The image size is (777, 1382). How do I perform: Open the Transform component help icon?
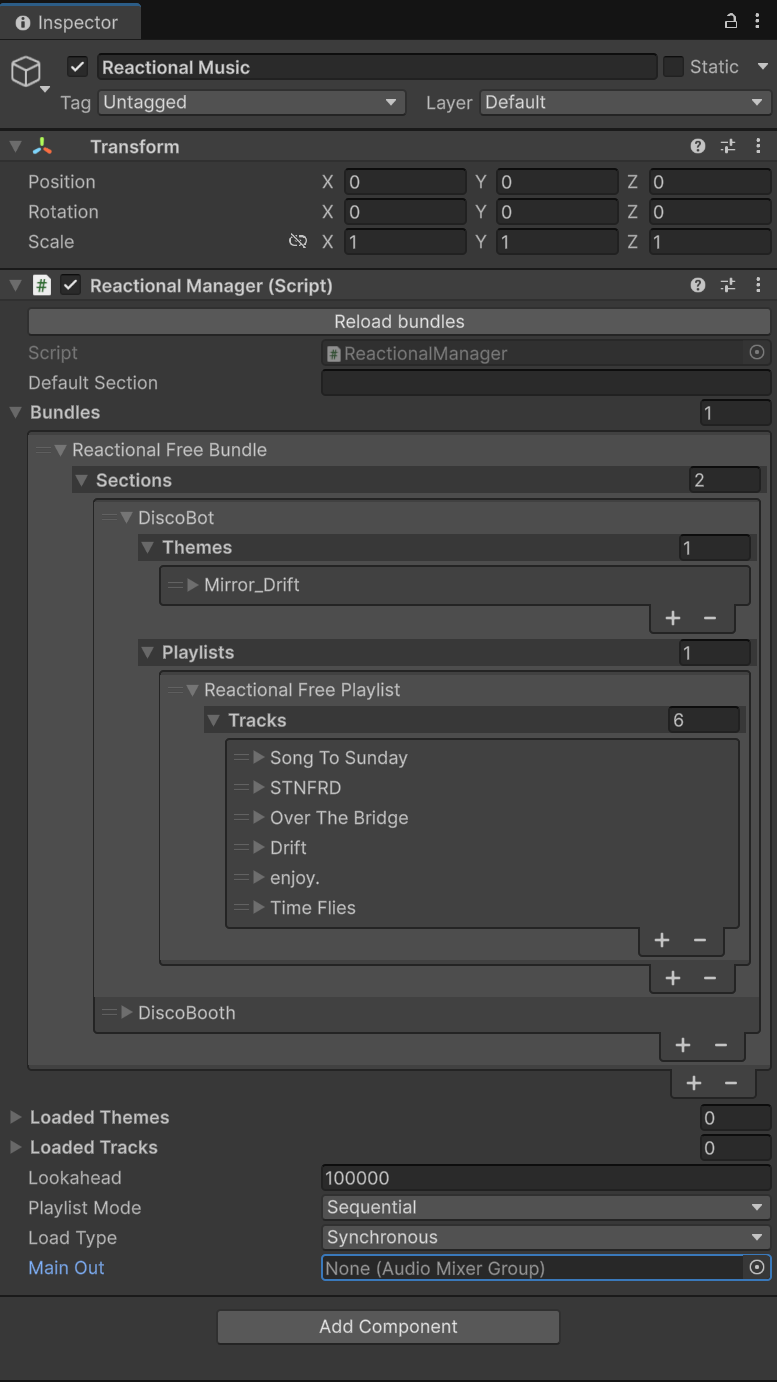tap(698, 146)
